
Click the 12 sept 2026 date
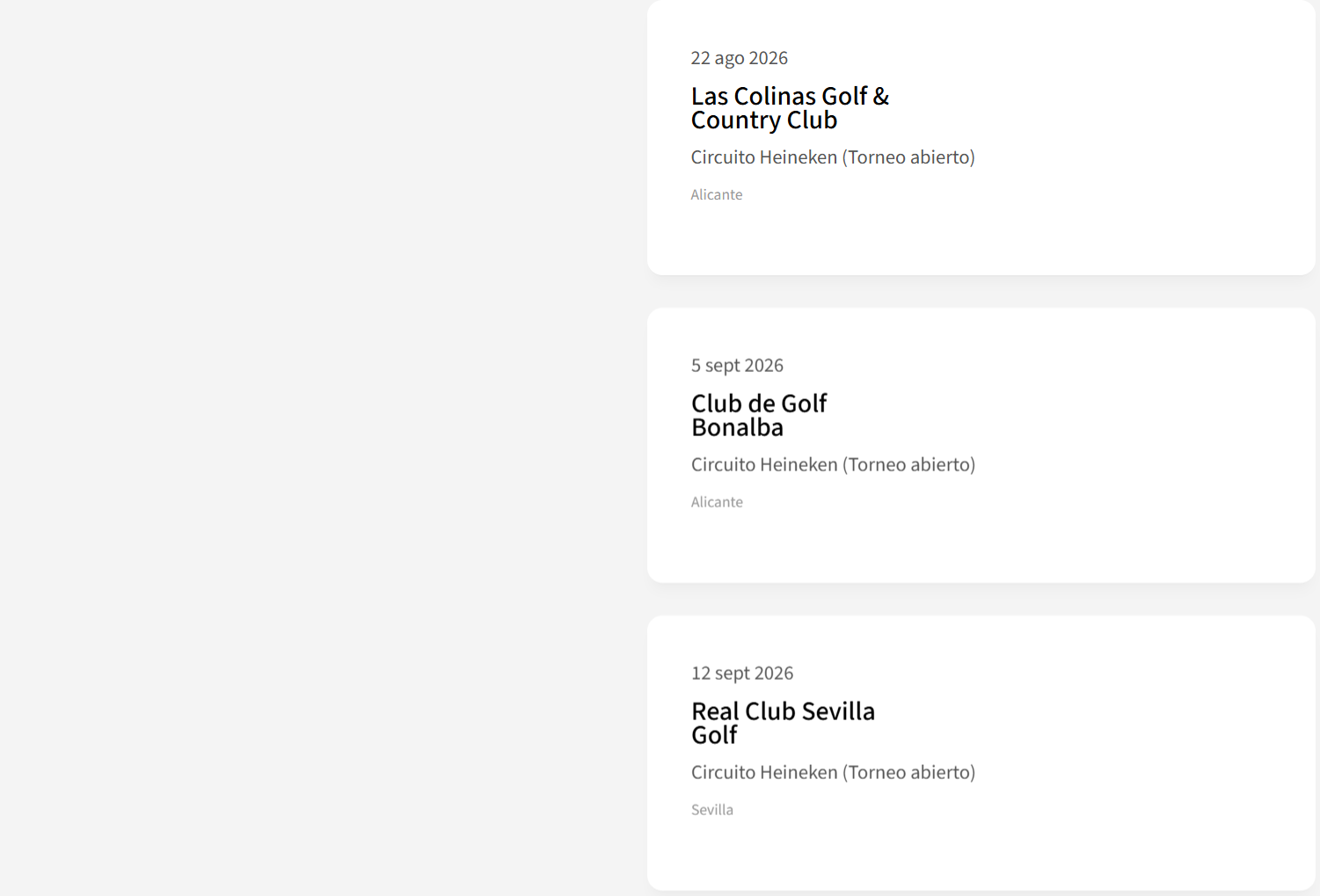coord(742,674)
